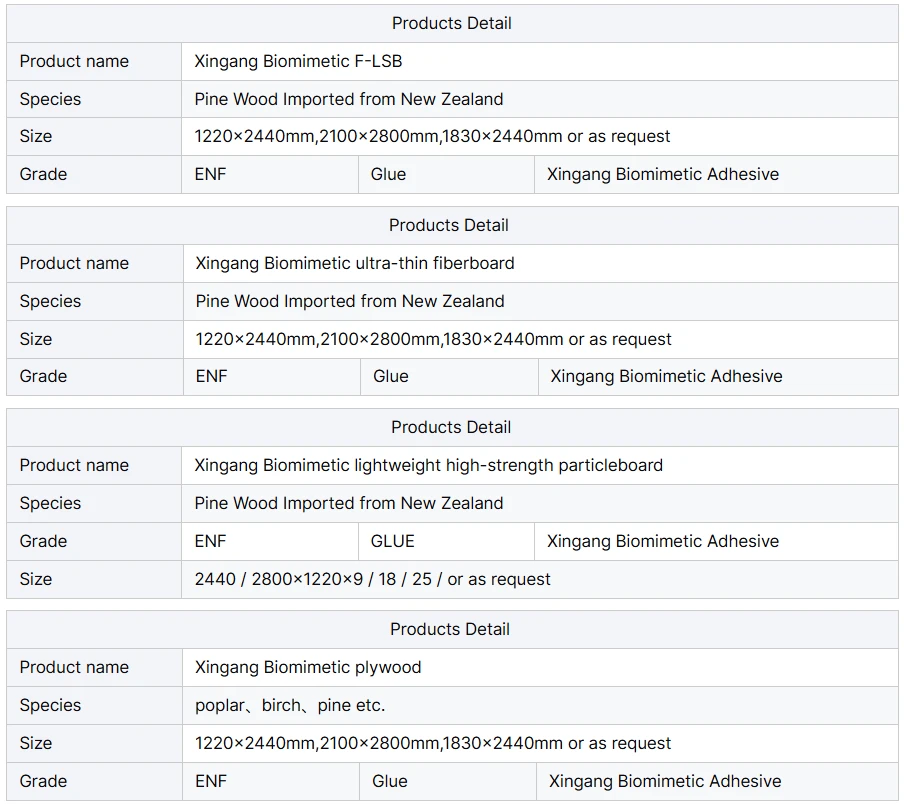Click the Size label in the particleboard table
904x804 pixels.
(x=94, y=579)
